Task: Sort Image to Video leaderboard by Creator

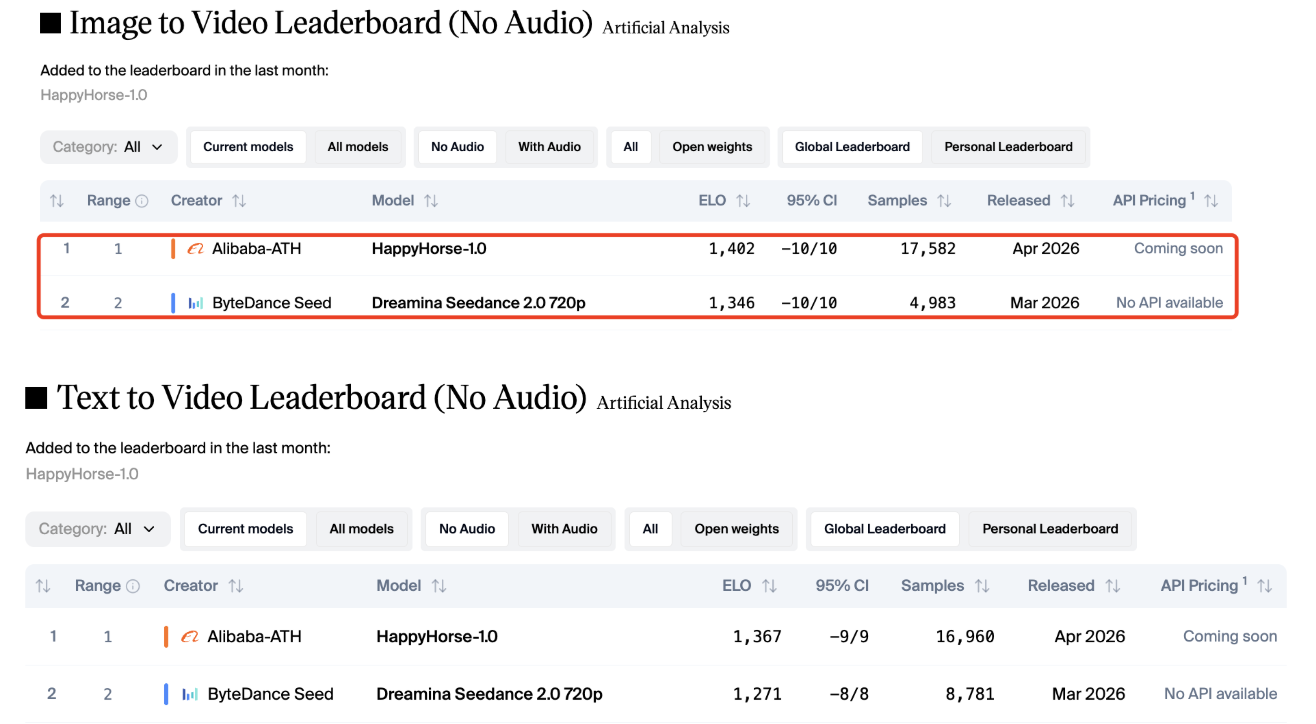Action: click(x=238, y=201)
